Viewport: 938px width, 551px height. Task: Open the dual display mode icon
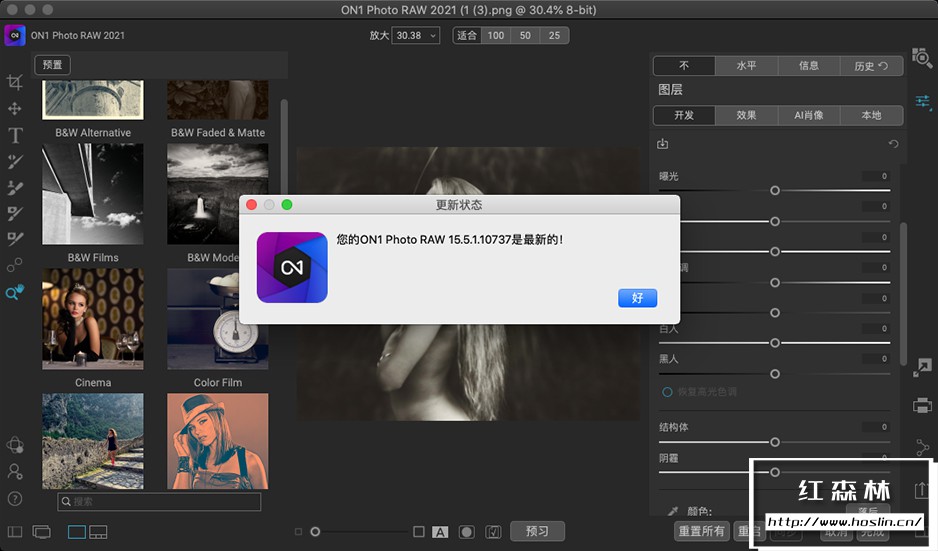pos(42,531)
